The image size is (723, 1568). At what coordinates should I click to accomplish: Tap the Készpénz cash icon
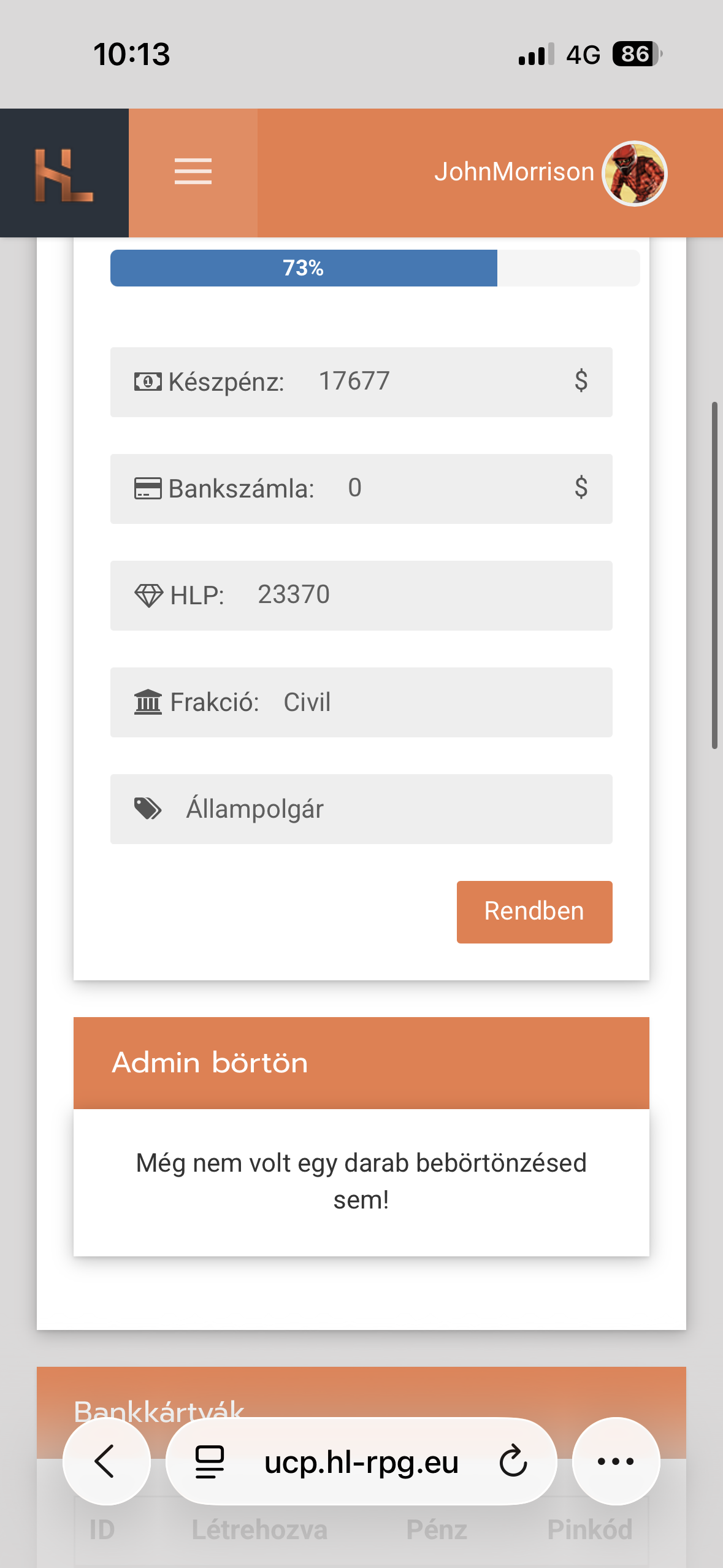(x=148, y=382)
